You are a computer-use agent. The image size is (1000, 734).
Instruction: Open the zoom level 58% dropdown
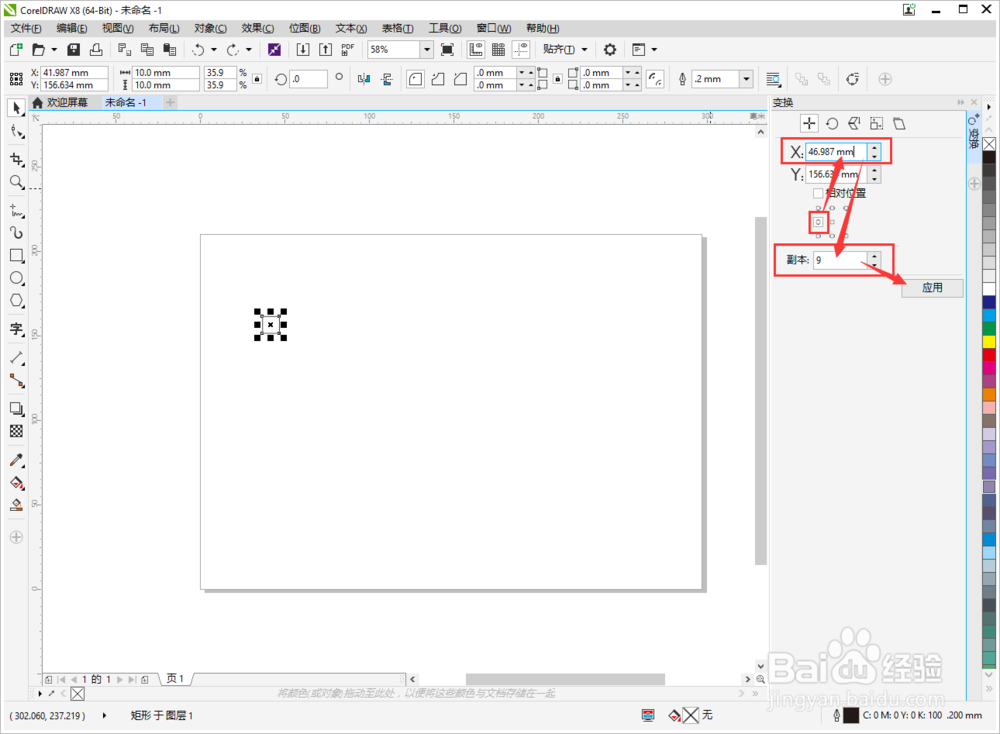click(x=426, y=48)
